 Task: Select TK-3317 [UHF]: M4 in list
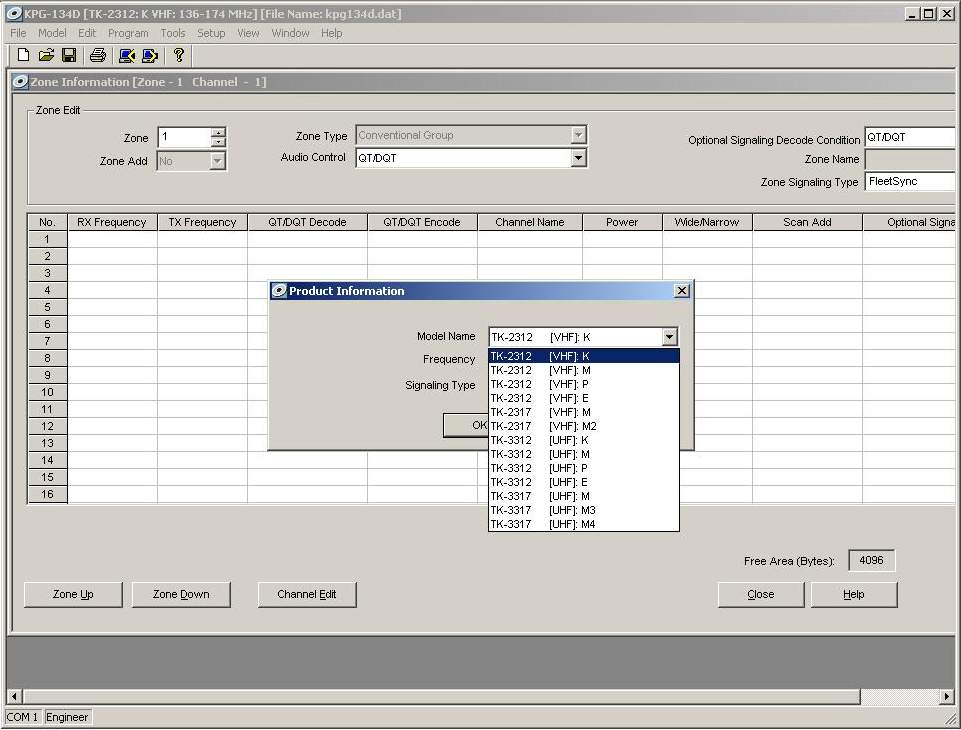tap(583, 524)
